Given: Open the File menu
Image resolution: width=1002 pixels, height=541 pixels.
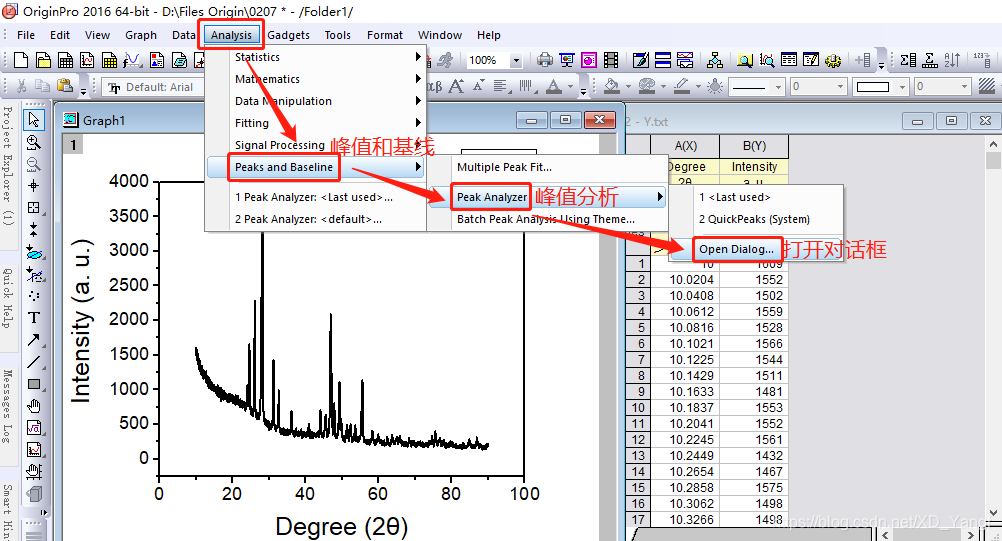Looking at the screenshot, I should (x=26, y=35).
